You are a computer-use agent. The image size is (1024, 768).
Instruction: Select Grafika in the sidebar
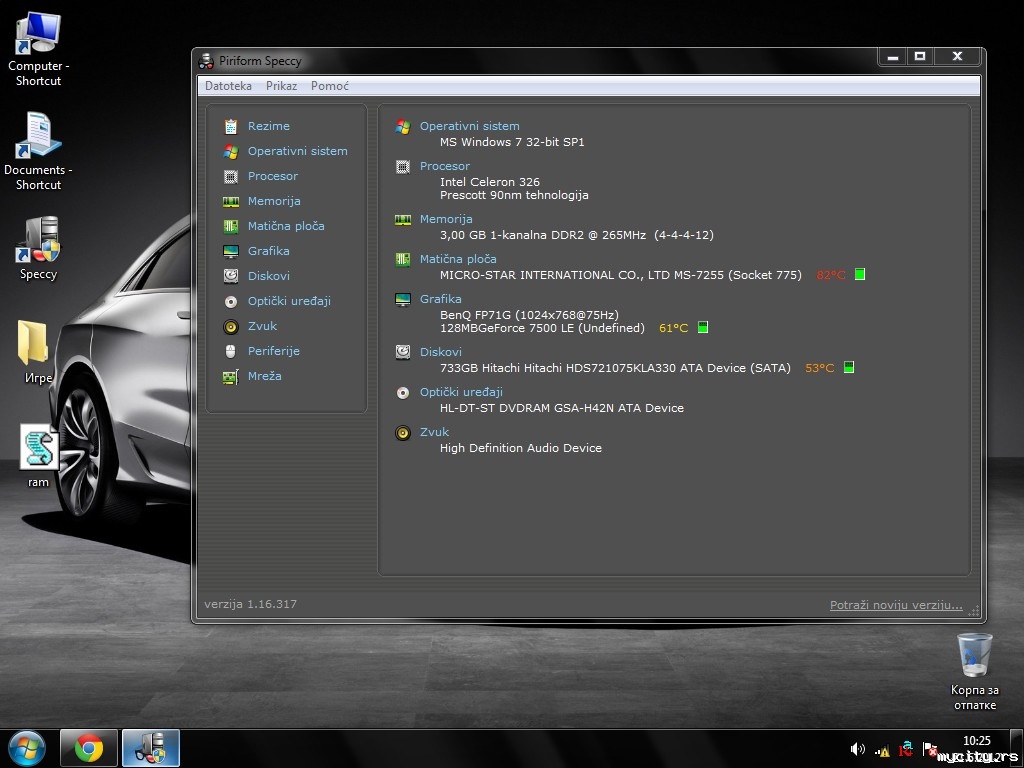pyautogui.click(x=268, y=251)
